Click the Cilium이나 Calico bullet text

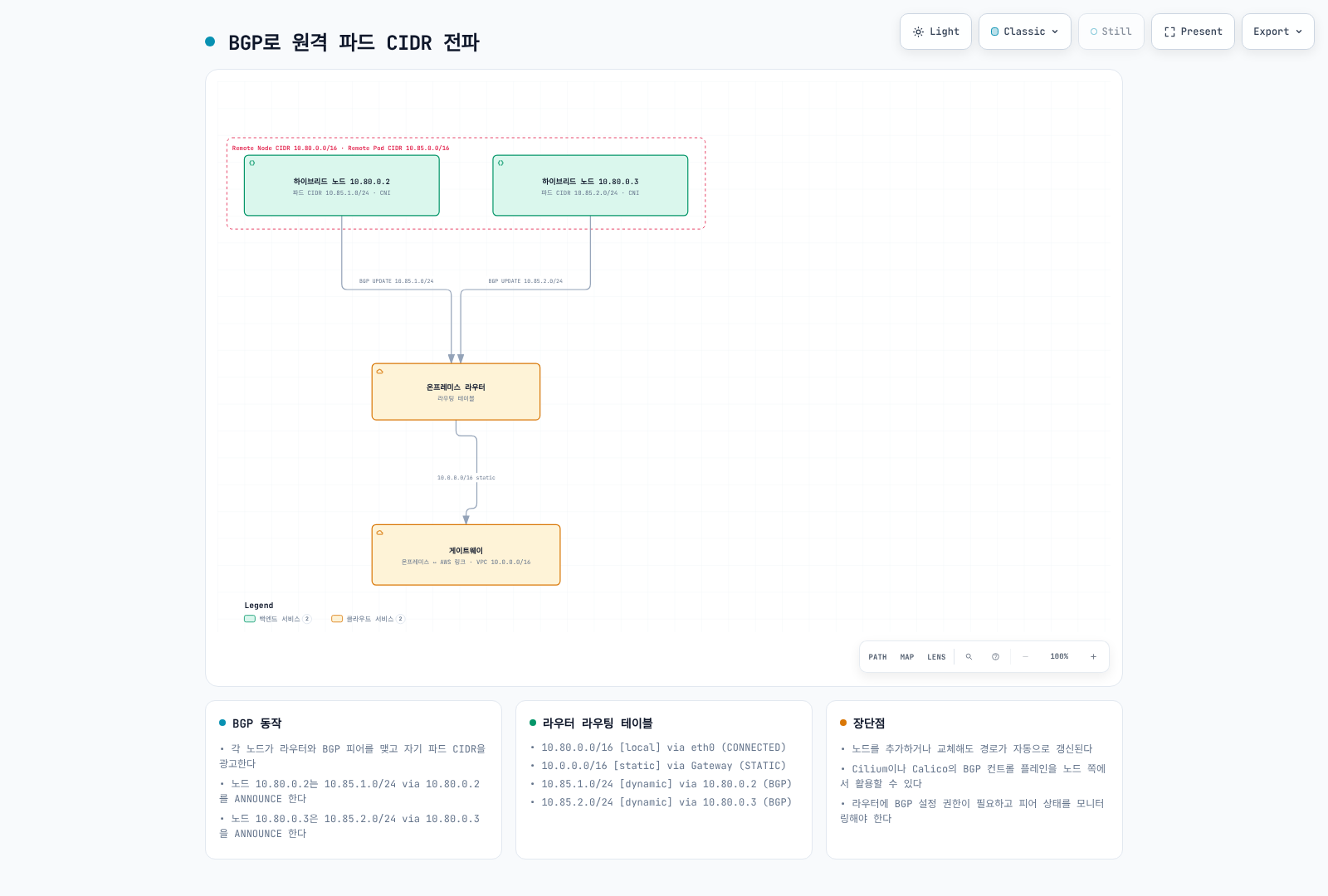(x=973, y=776)
